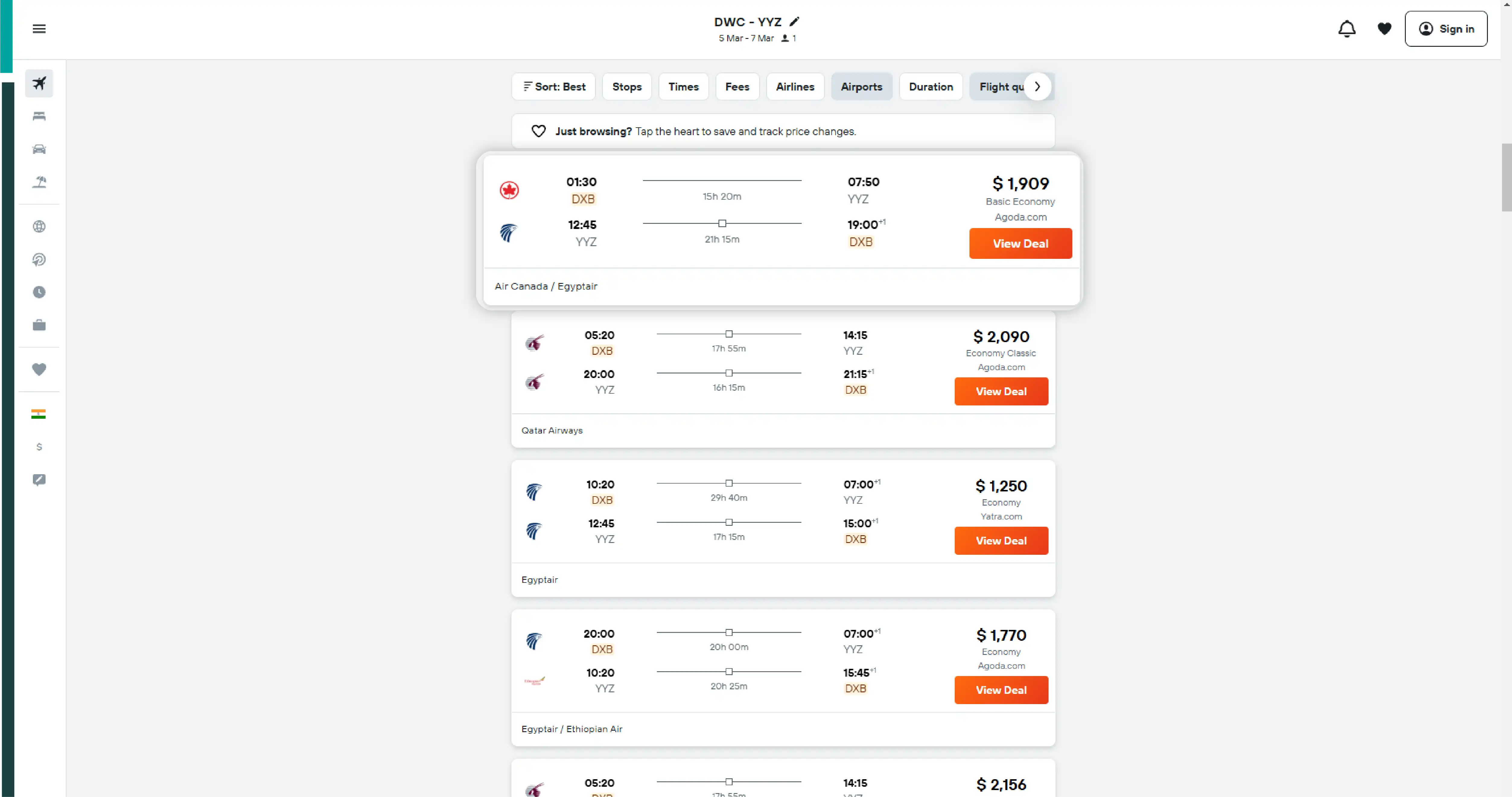Open the Sort: Best options
1512x797 pixels.
pos(553,86)
